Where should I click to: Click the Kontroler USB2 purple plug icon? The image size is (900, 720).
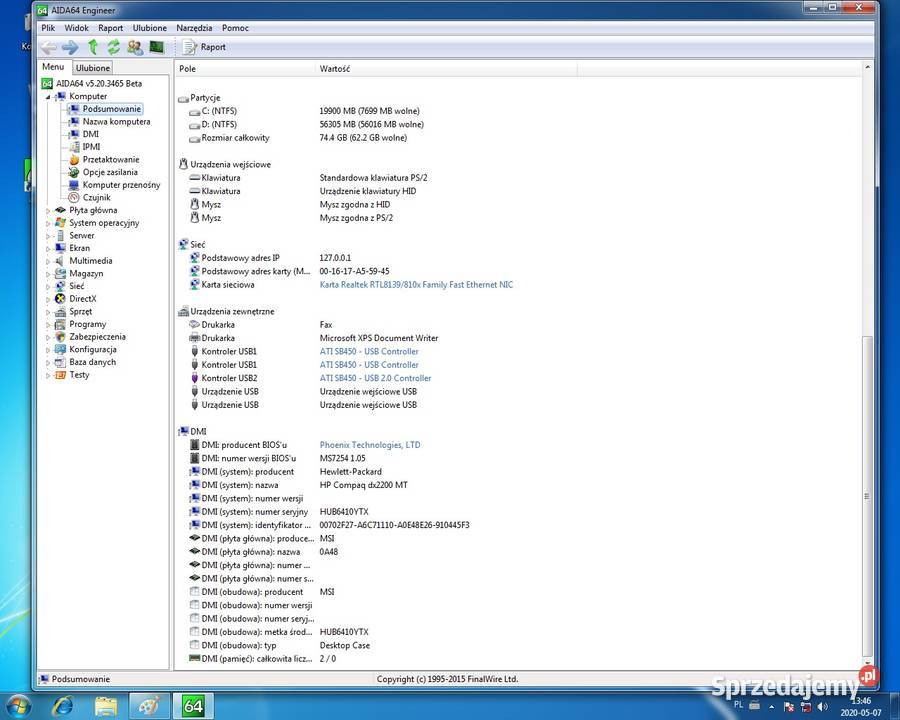pos(195,378)
